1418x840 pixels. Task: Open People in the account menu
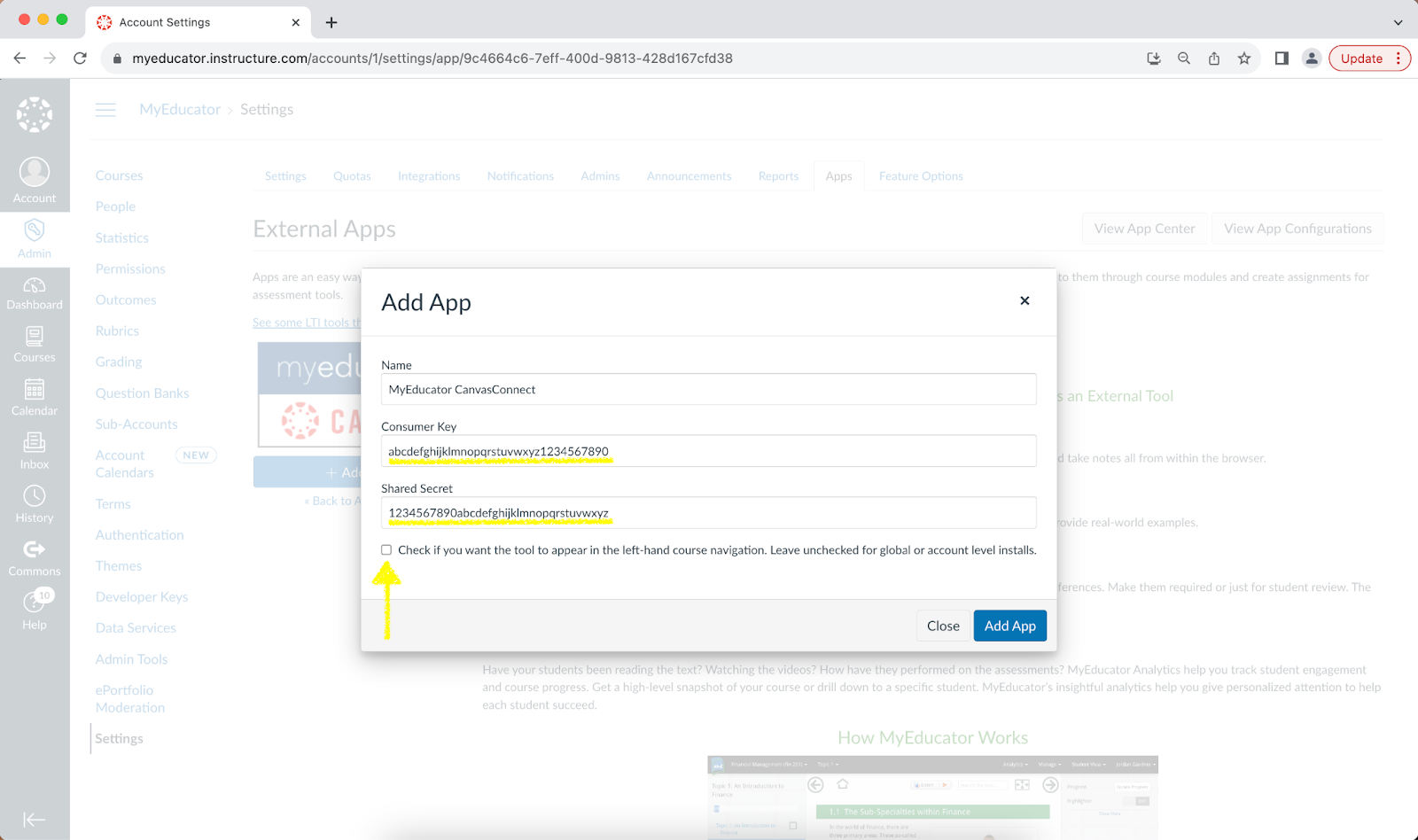(115, 206)
